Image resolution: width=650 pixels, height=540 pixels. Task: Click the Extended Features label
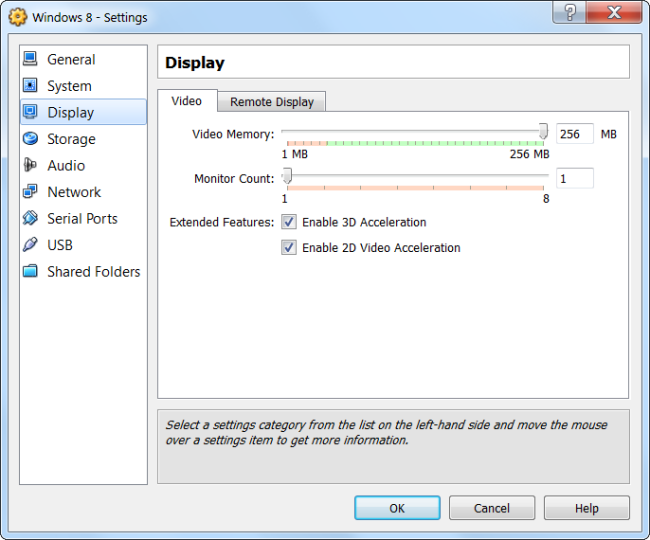(222, 223)
